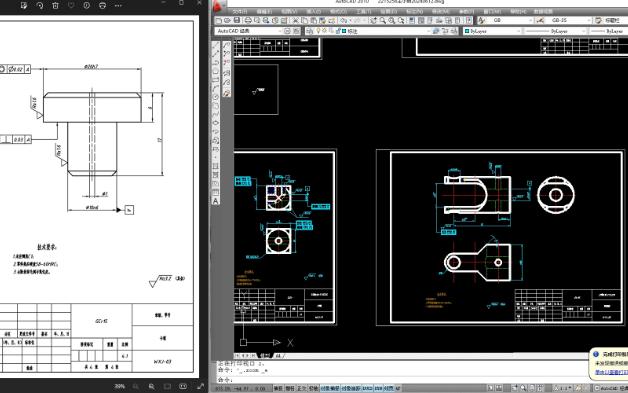This screenshot has height=393, width=628.
Task: Toggle Object Snap in status bar
Action: point(330,388)
